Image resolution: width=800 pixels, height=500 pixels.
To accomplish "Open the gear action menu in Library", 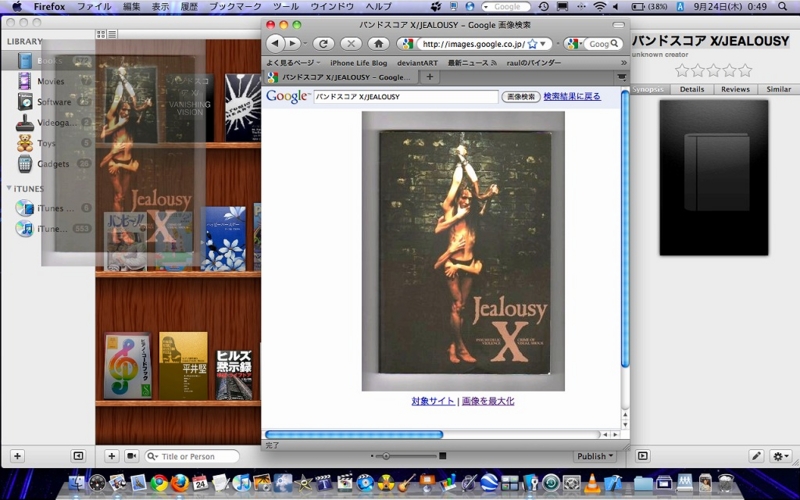I will point(781,456).
